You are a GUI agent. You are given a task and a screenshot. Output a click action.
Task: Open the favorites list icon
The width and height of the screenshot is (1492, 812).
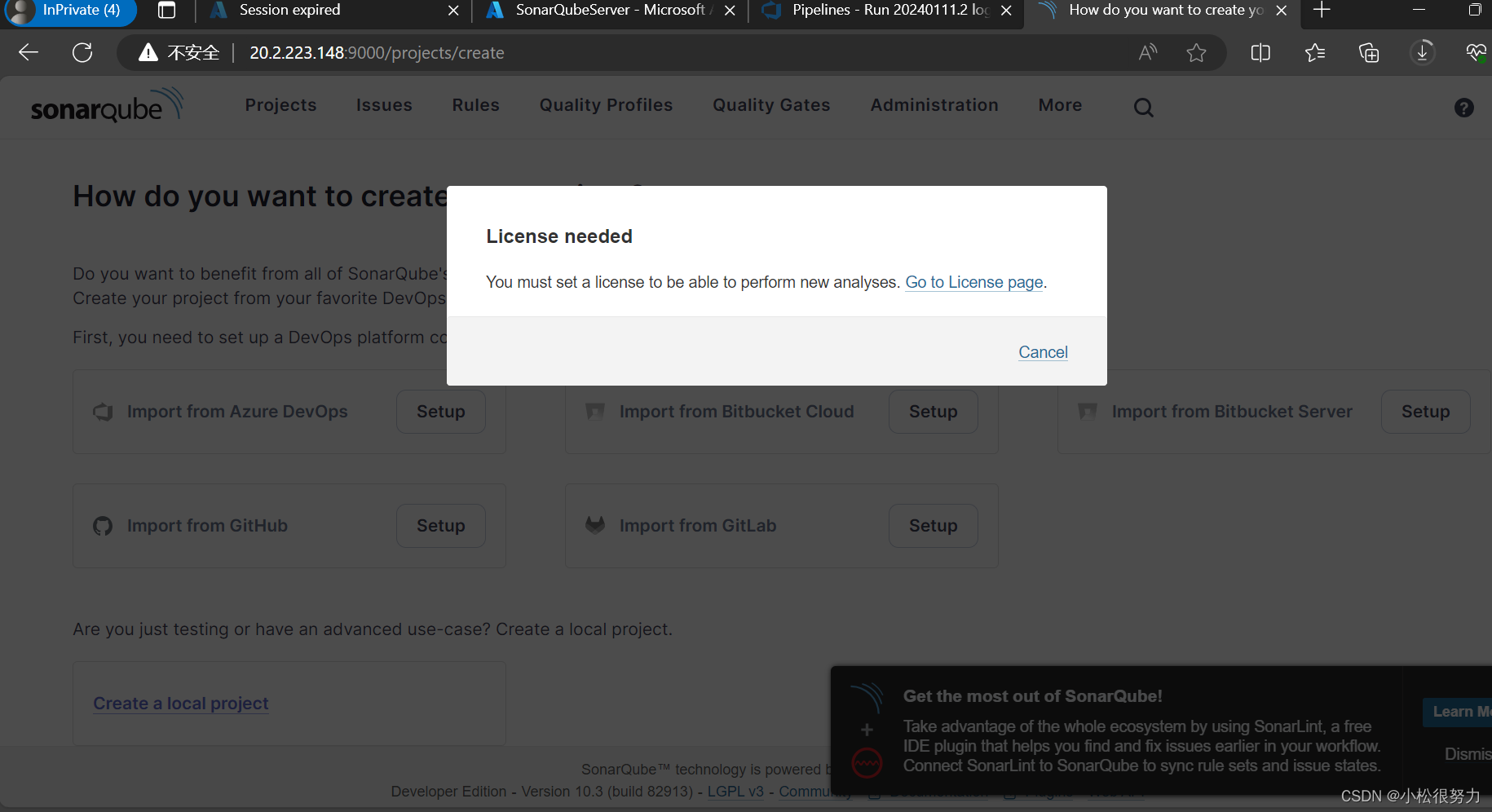tap(1314, 53)
